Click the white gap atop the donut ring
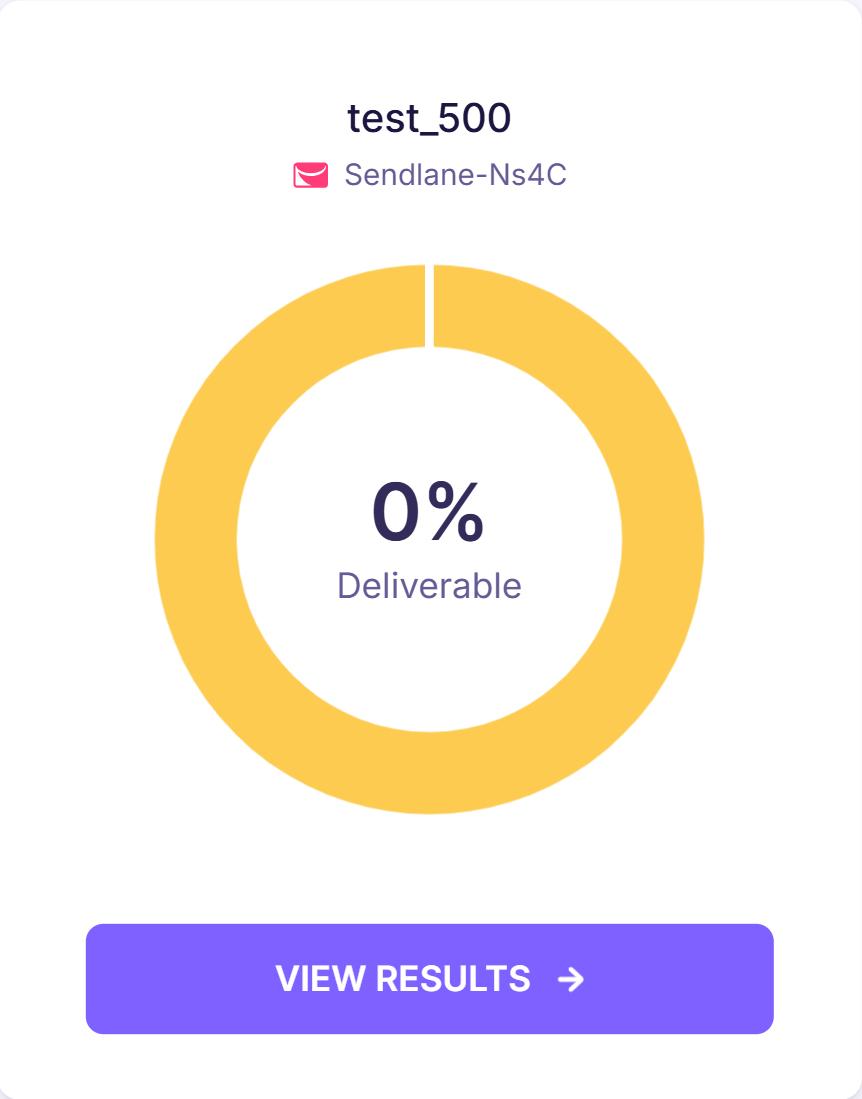Image resolution: width=862 pixels, height=1099 pixels. 430,306
